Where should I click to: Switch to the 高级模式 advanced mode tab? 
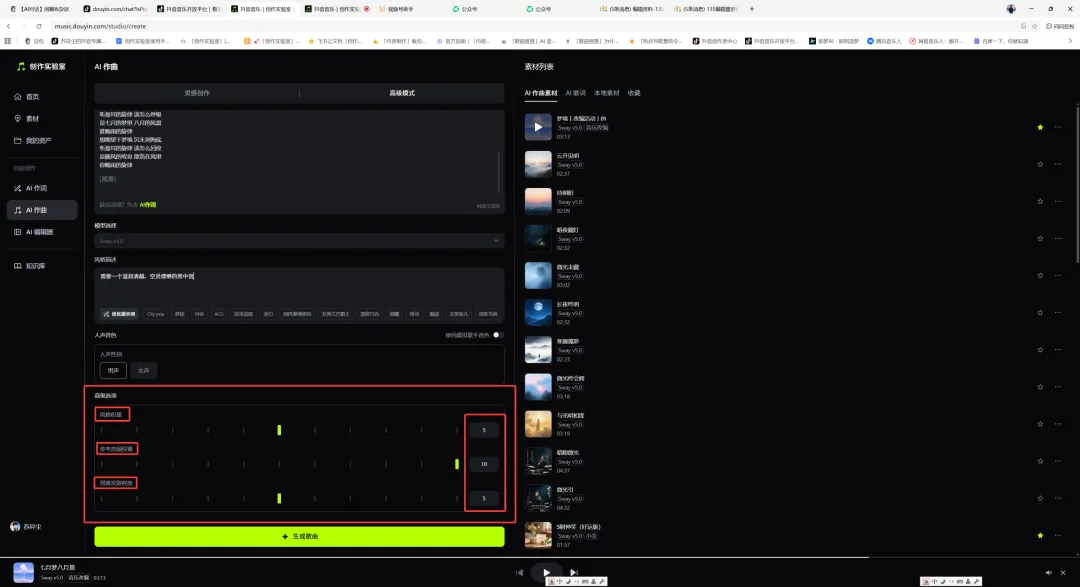(x=402, y=93)
